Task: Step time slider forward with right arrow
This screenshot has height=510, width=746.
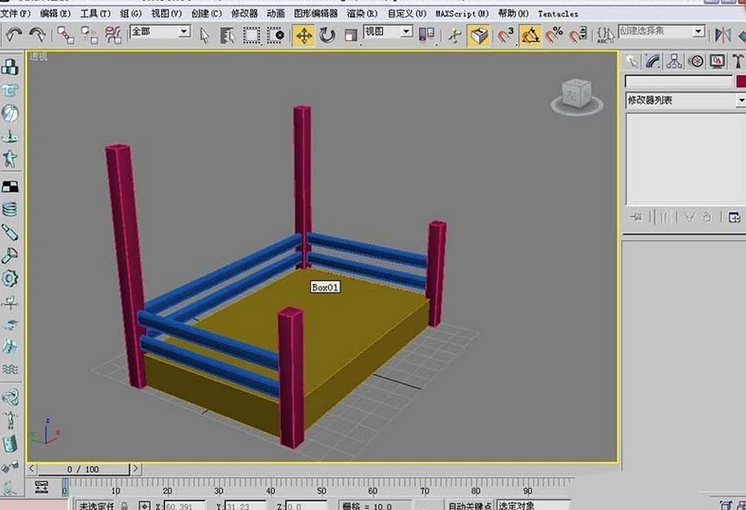Action: point(136,469)
